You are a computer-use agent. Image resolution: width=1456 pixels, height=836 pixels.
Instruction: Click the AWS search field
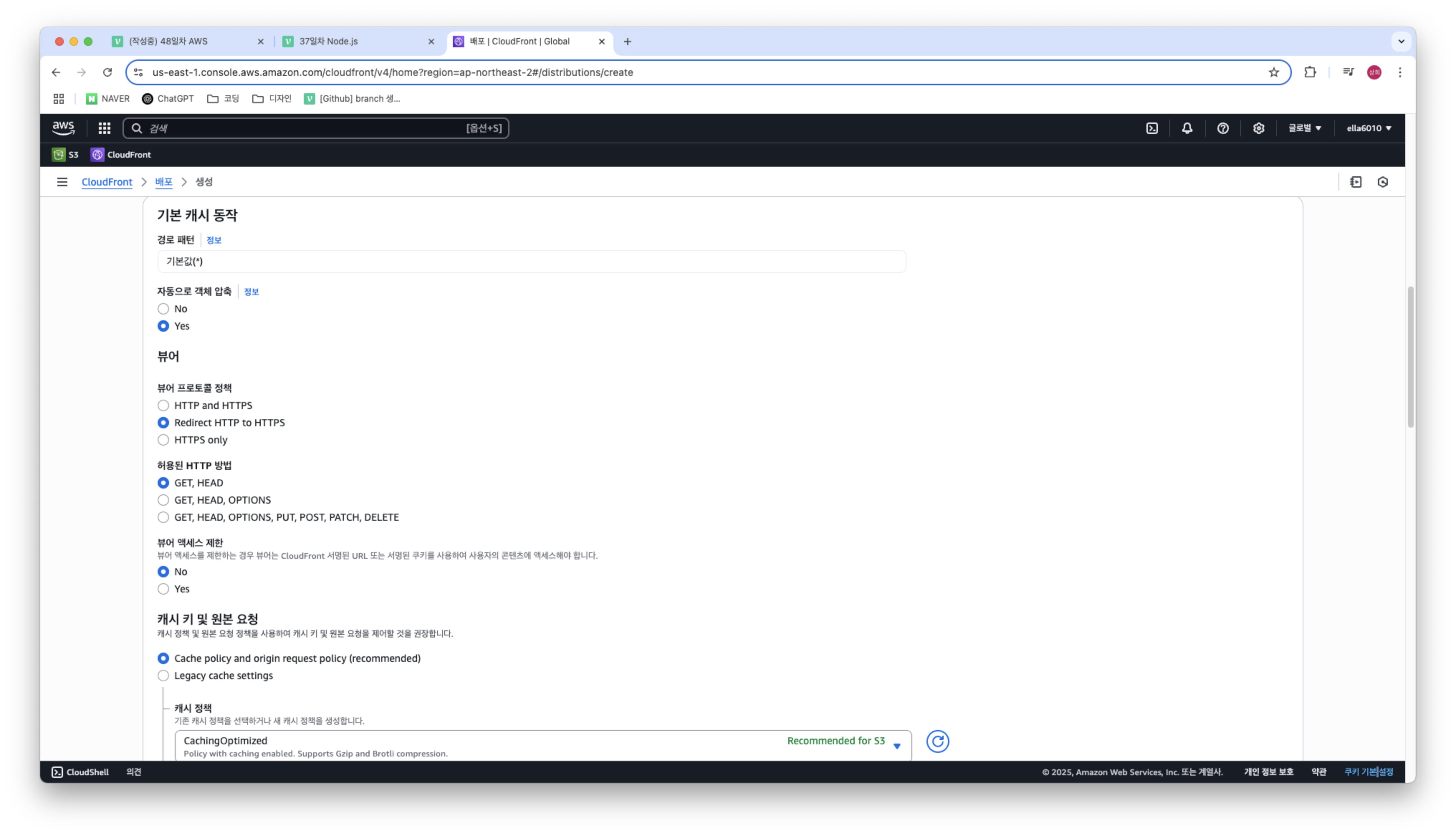click(x=316, y=128)
